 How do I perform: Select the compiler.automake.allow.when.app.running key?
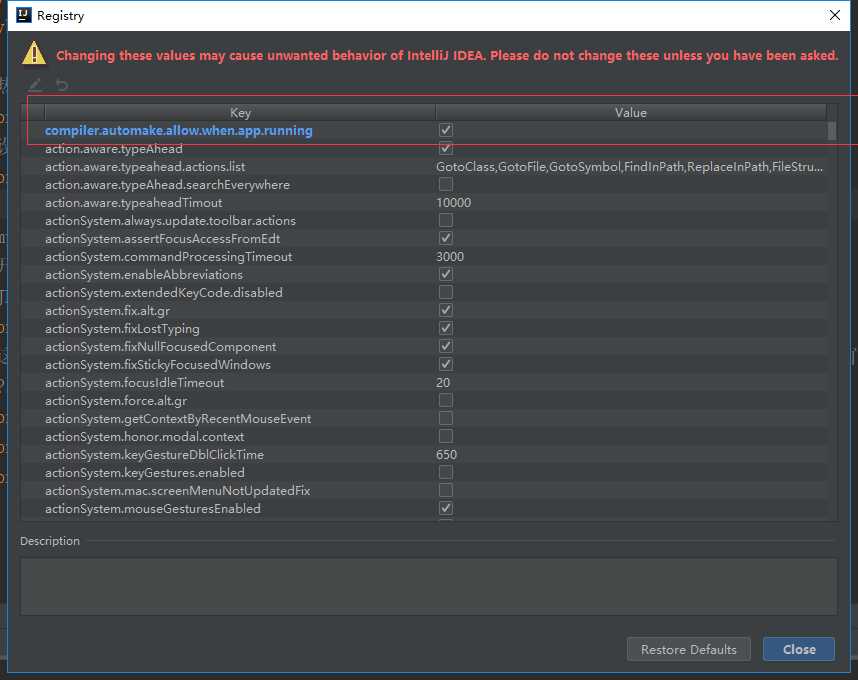point(179,131)
